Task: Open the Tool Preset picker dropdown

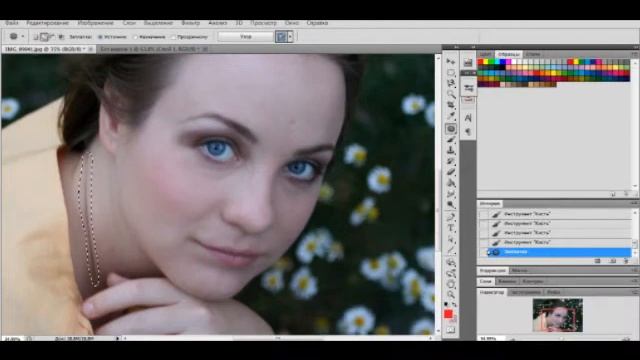Action: pos(23,36)
